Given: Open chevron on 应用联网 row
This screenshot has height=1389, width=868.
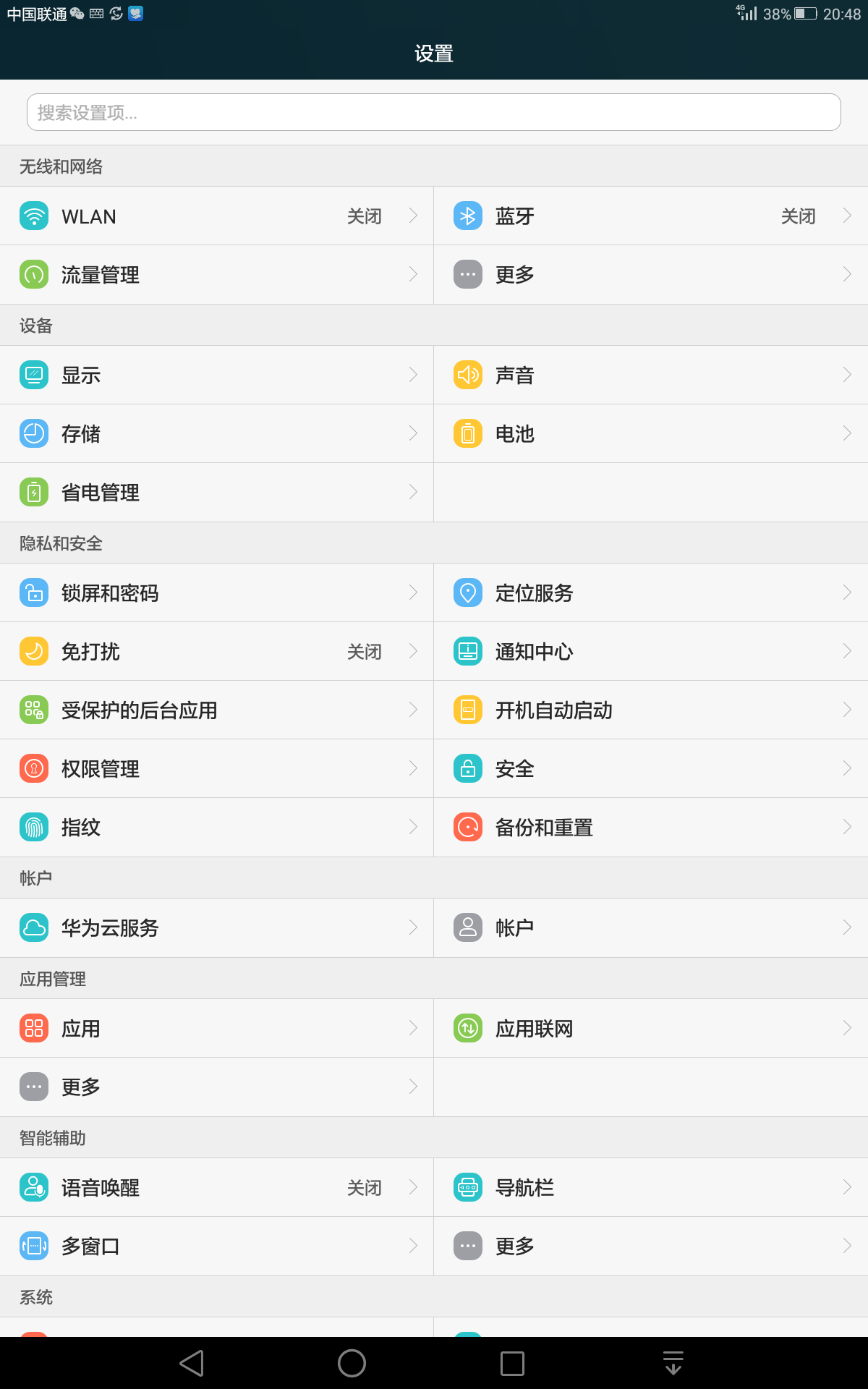Looking at the screenshot, I should click(848, 1028).
